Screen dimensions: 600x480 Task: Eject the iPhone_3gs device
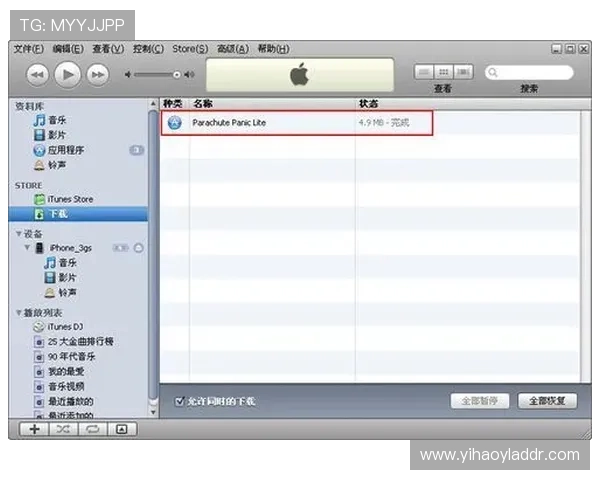138,247
